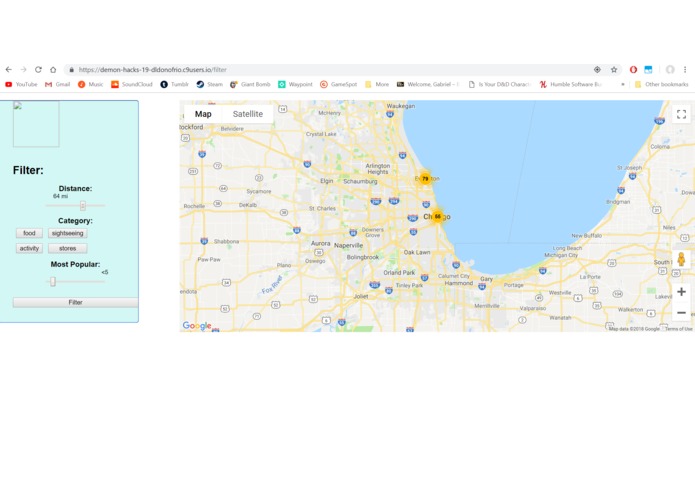Click Joliet label on the map
Viewport: 695px width, 494px height.
361,296
